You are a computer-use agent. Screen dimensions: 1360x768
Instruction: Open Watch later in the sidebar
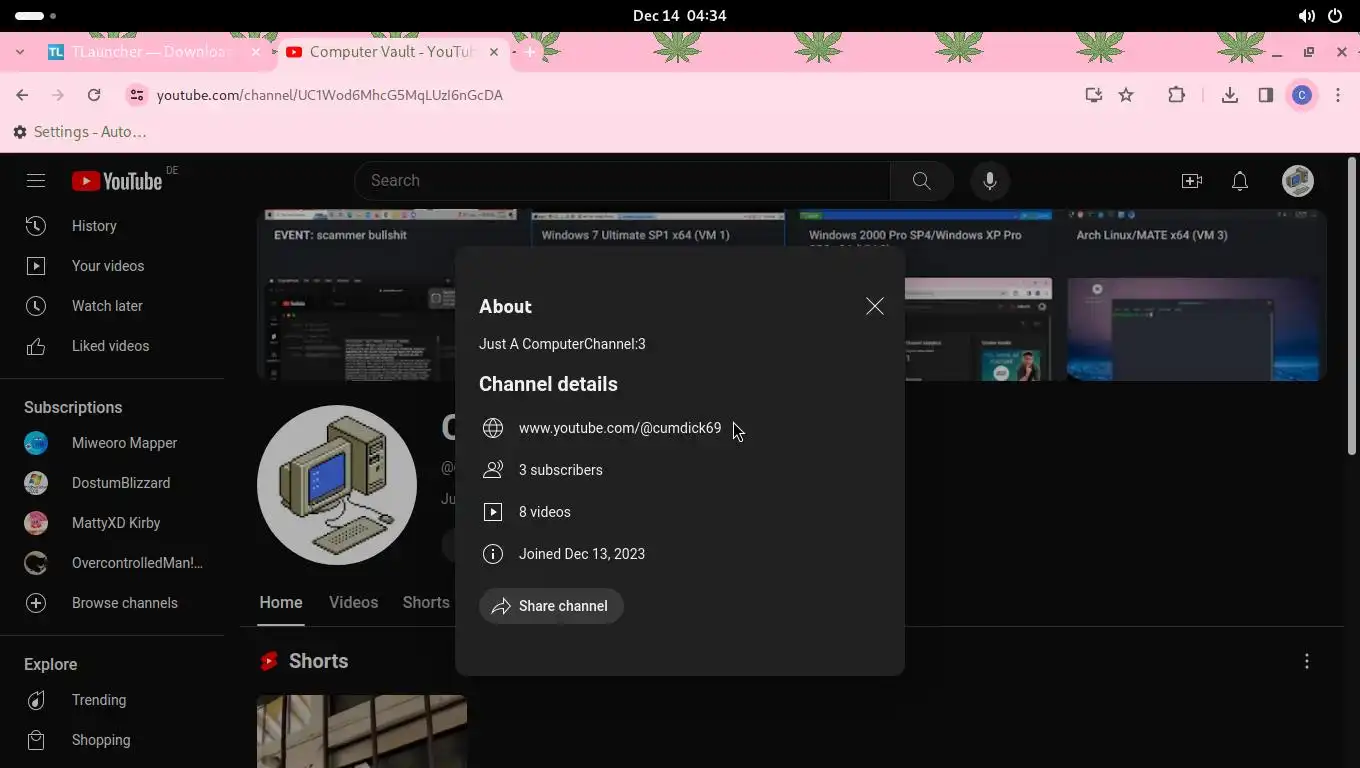pyautogui.click(x=112, y=306)
